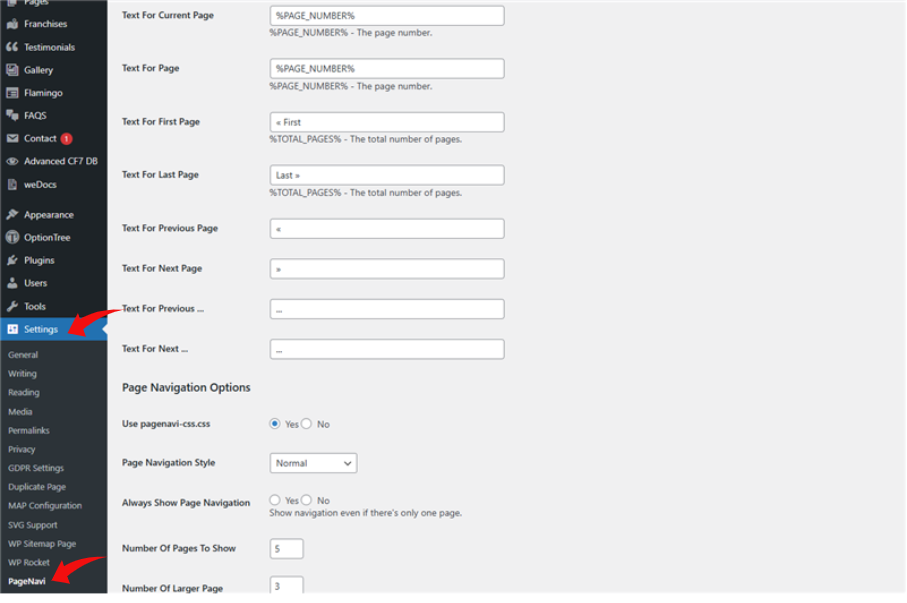Click the Users person icon
Screen dimensions: 907x603
12,283
